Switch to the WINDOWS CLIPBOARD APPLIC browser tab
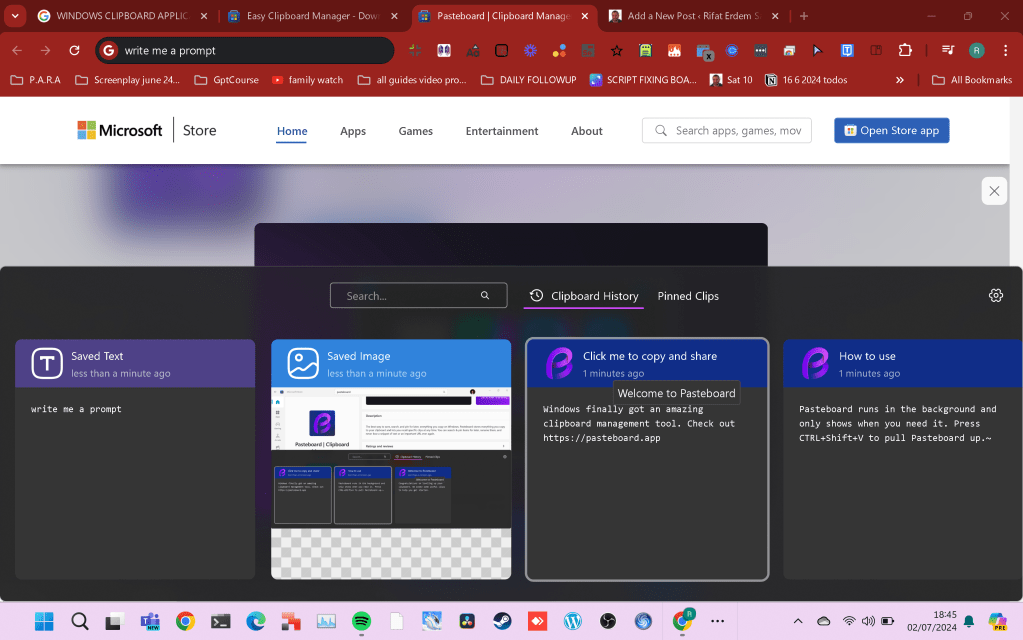 pyautogui.click(x=122, y=16)
